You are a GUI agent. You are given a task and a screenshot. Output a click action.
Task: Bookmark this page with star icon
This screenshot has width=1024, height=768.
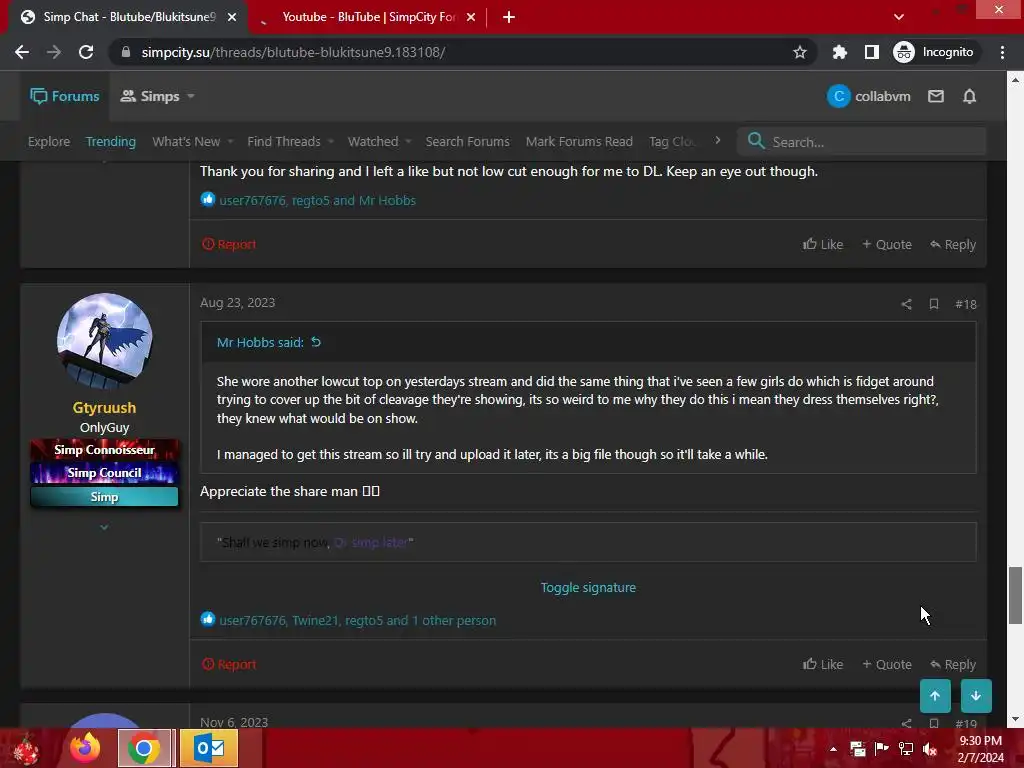click(x=799, y=52)
